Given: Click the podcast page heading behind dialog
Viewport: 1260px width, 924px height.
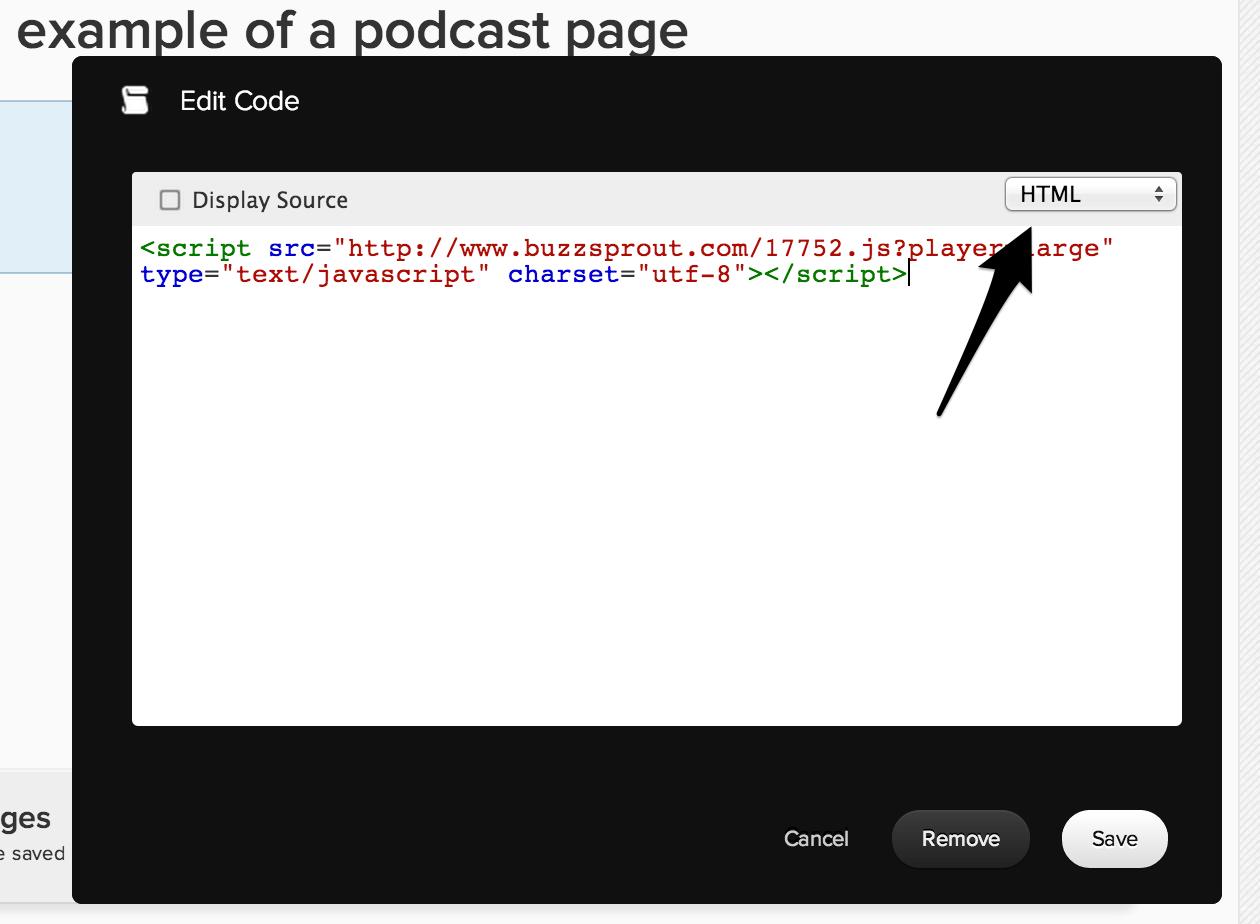Looking at the screenshot, I should tap(352, 30).
